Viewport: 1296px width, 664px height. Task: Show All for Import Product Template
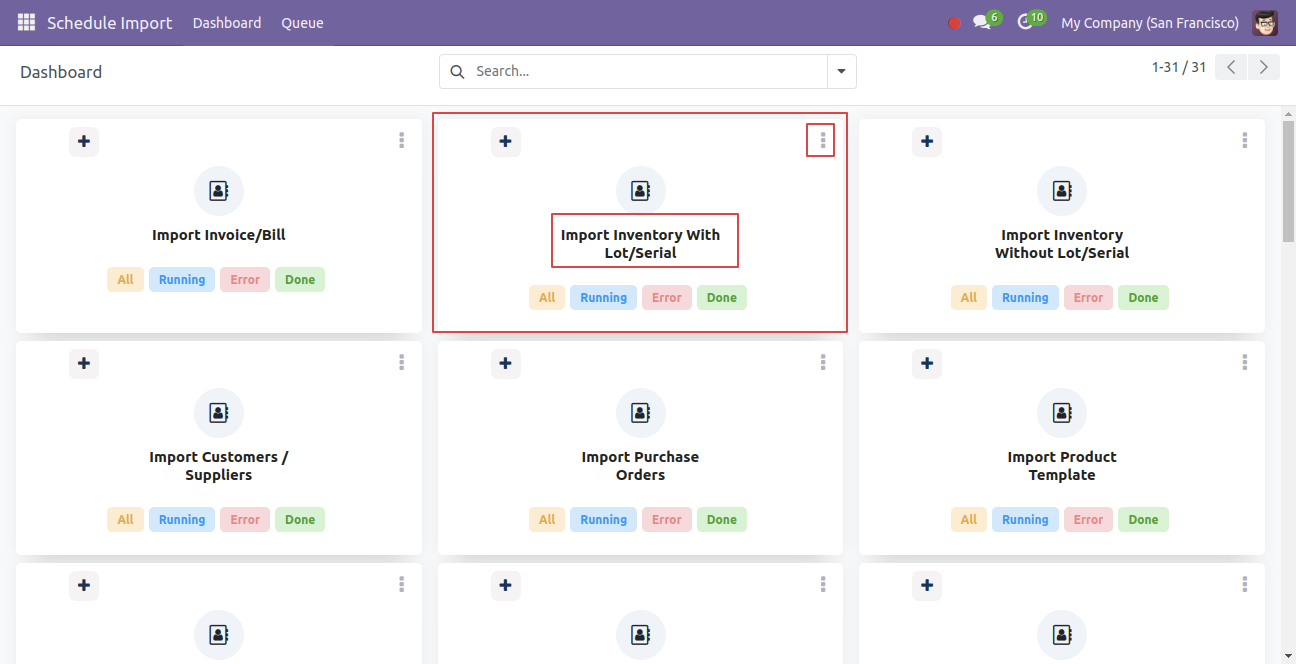point(969,520)
